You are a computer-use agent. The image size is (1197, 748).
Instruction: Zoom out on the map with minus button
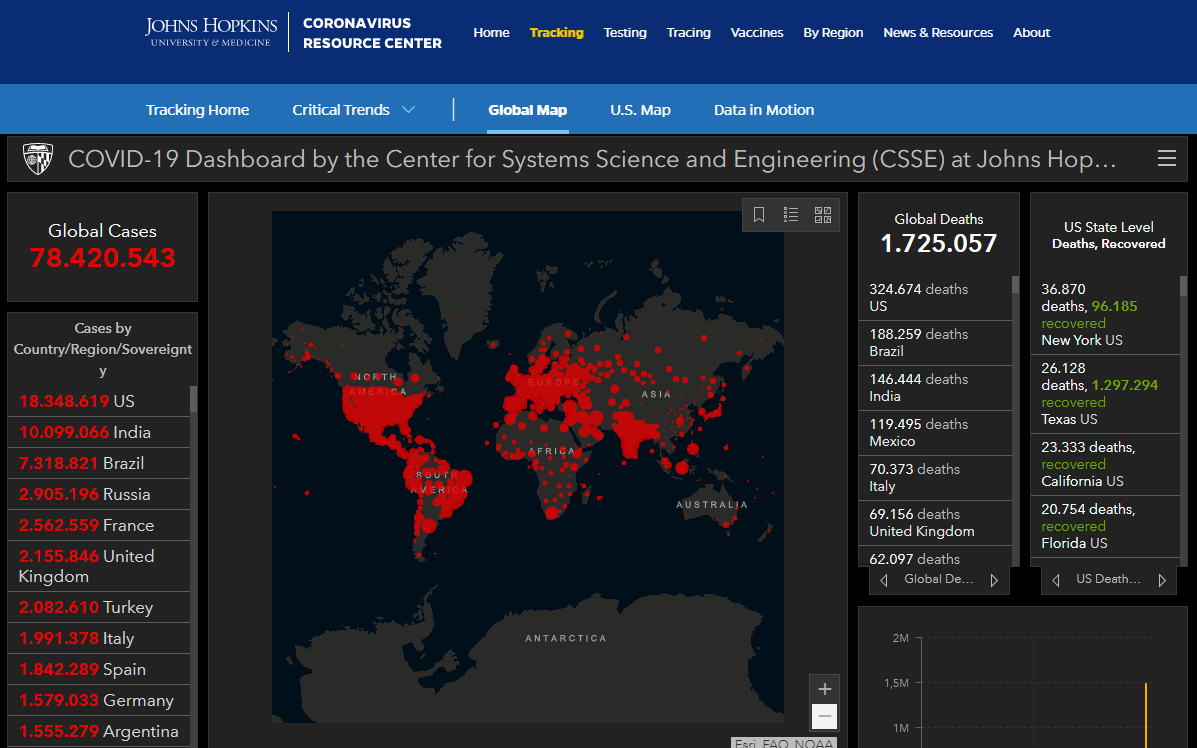[824, 717]
